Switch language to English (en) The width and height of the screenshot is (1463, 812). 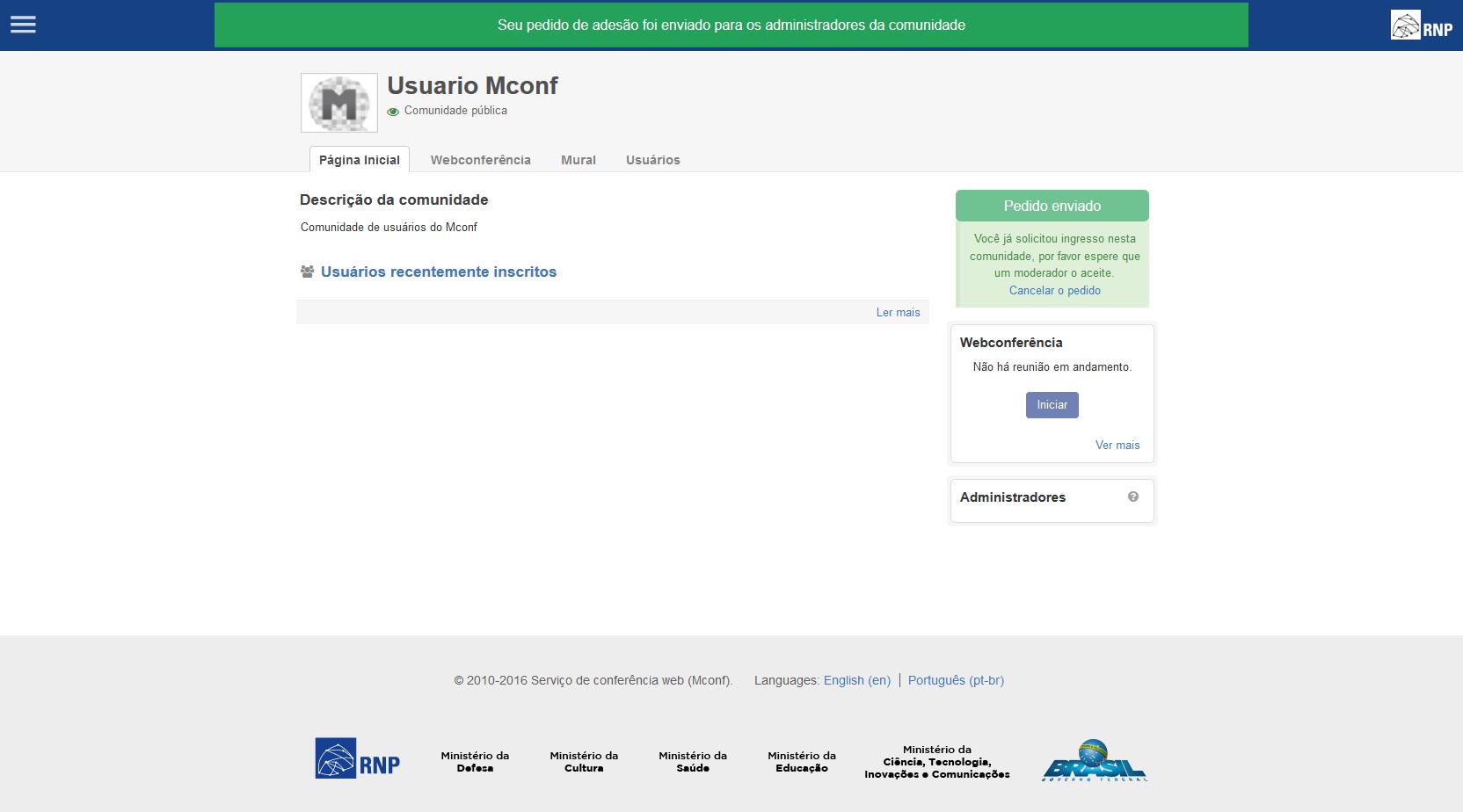click(856, 680)
